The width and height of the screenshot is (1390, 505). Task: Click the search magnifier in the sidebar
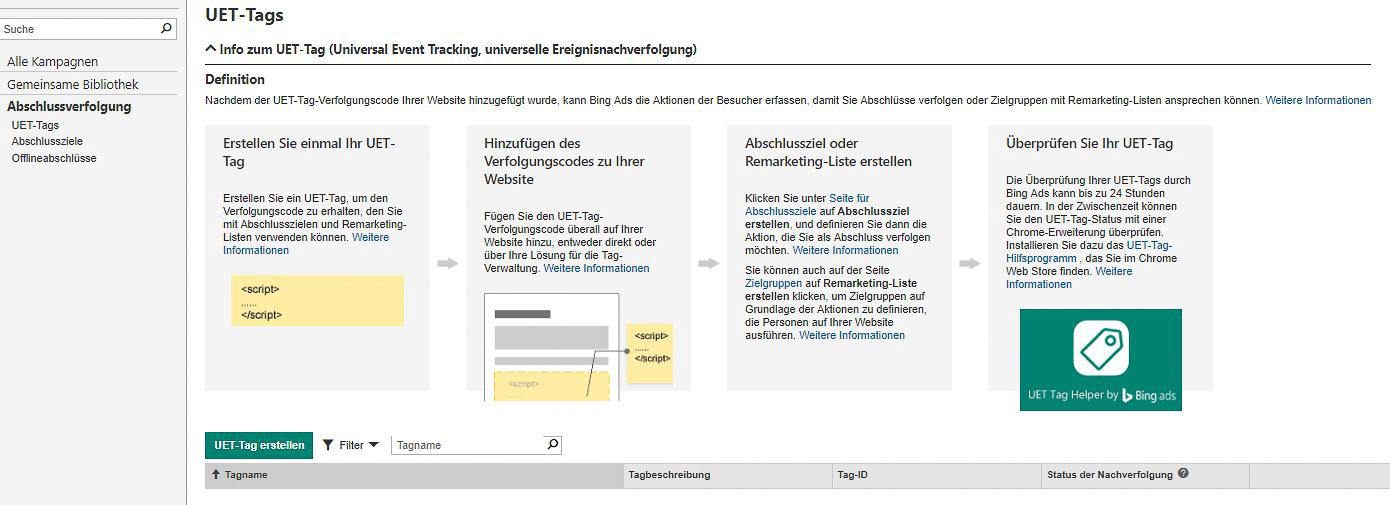point(167,29)
